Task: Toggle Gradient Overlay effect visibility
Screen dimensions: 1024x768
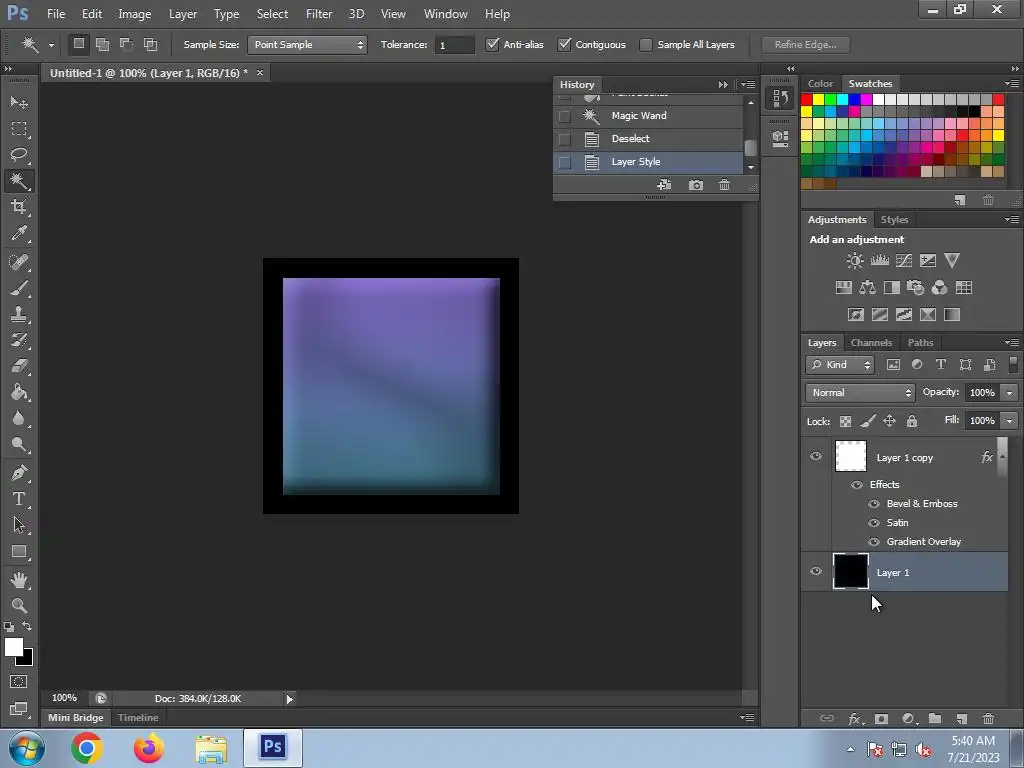Action: 874,541
